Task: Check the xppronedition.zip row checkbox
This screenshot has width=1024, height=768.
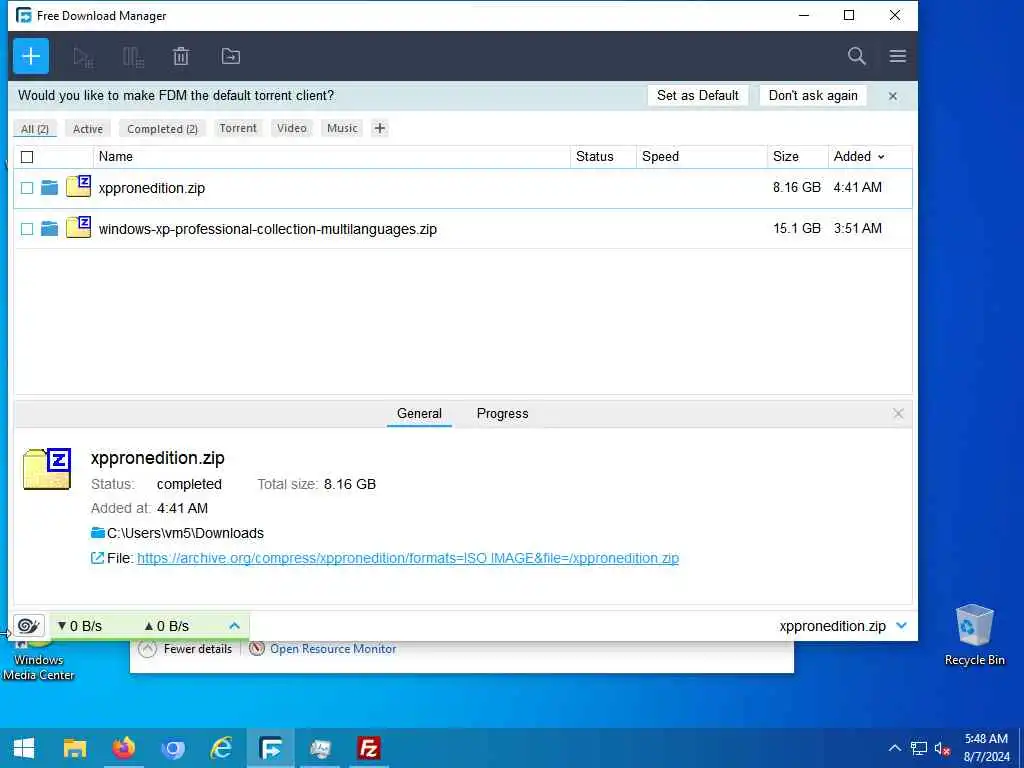Action: (x=27, y=188)
